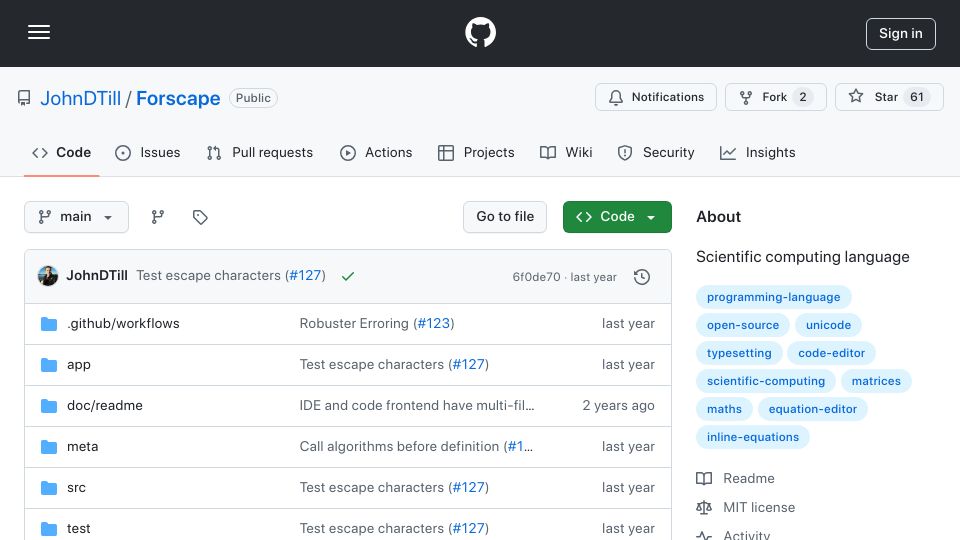Open the doc/readme folder
The height and width of the screenshot is (540, 960).
105,405
